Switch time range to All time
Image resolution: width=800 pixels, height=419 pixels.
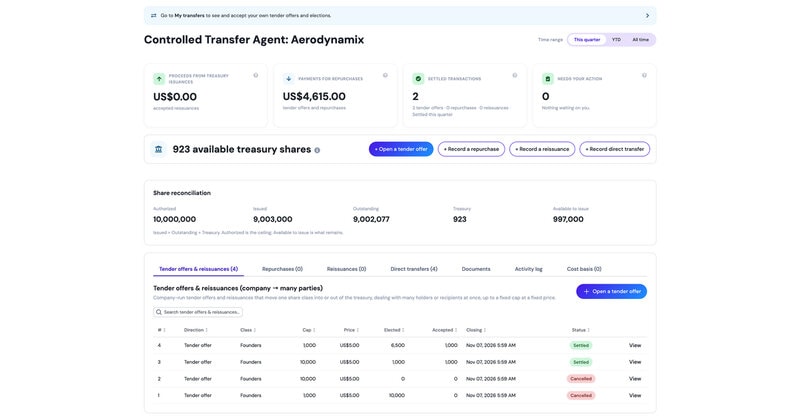(640, 40)
